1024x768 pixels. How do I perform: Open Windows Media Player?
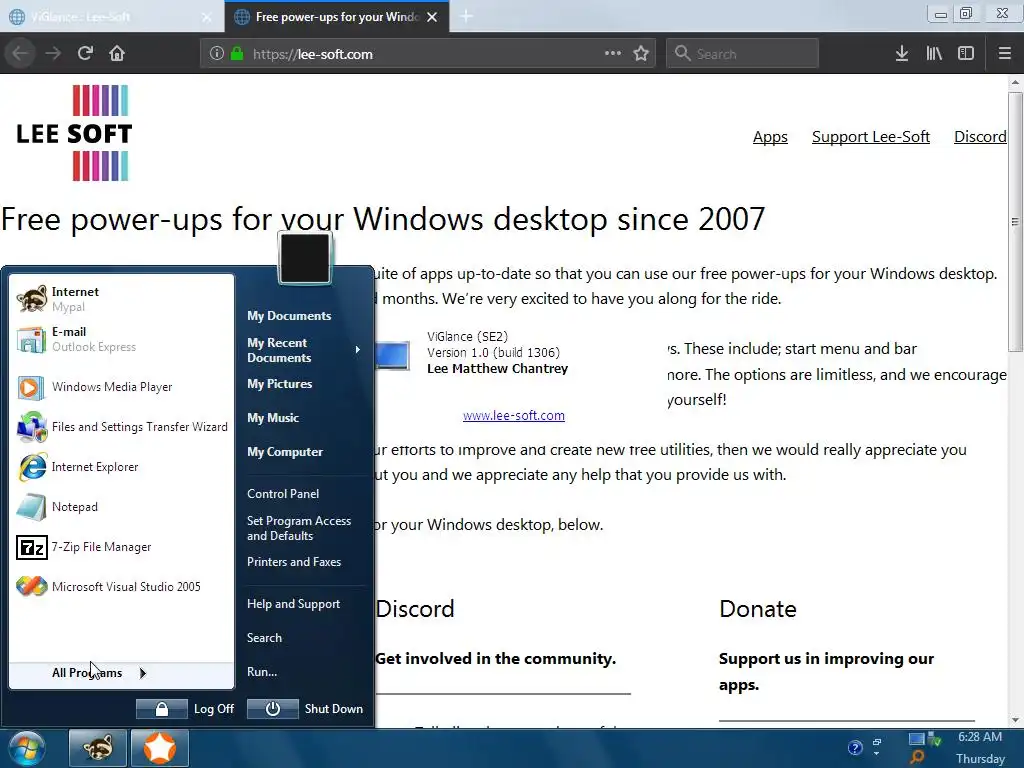coord(121,387)
